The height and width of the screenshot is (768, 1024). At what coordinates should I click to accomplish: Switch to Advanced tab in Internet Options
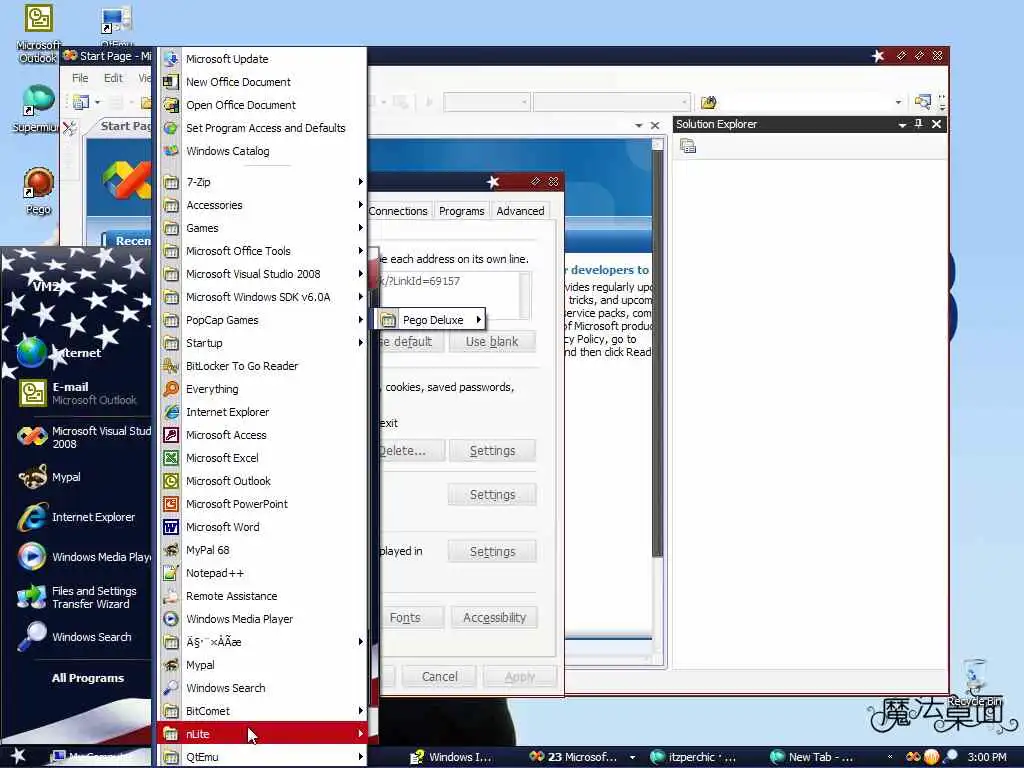click(520, 211)
